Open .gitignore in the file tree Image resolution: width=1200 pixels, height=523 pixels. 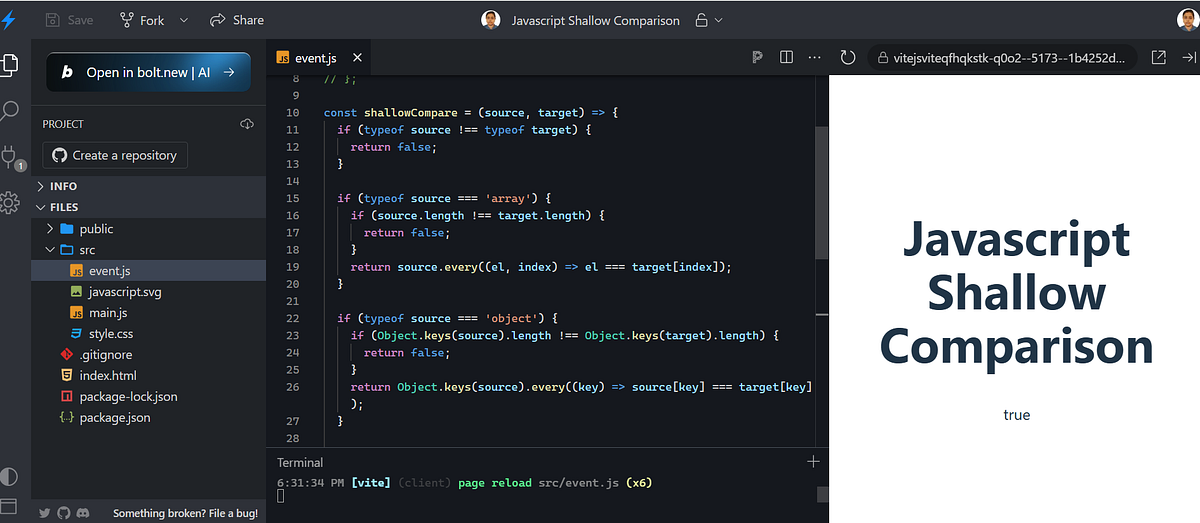(148, 354)
